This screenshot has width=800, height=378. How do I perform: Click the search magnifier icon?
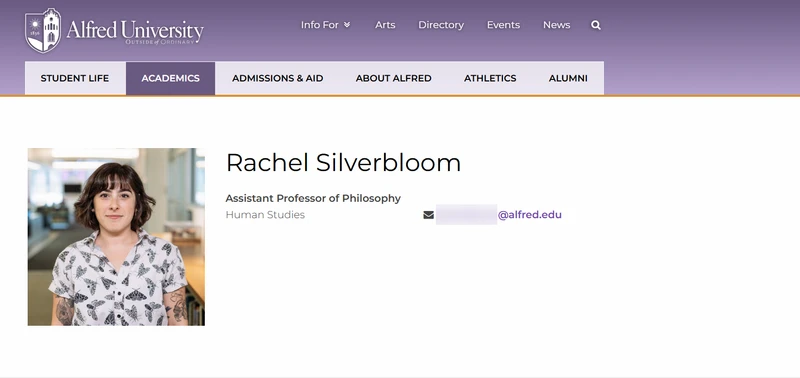click(x=595, y=25)
